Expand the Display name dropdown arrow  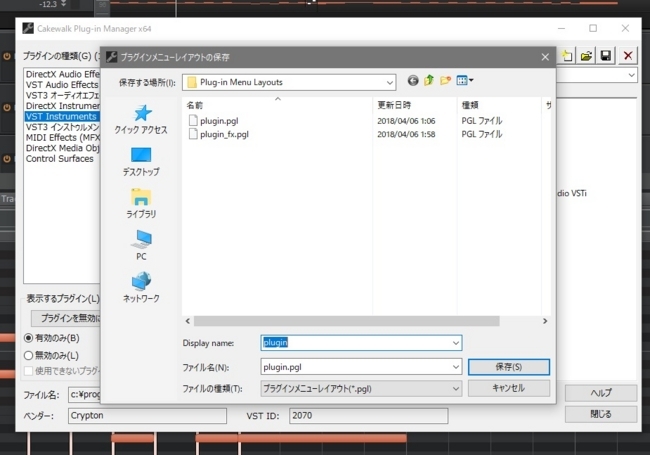(456, 343)
